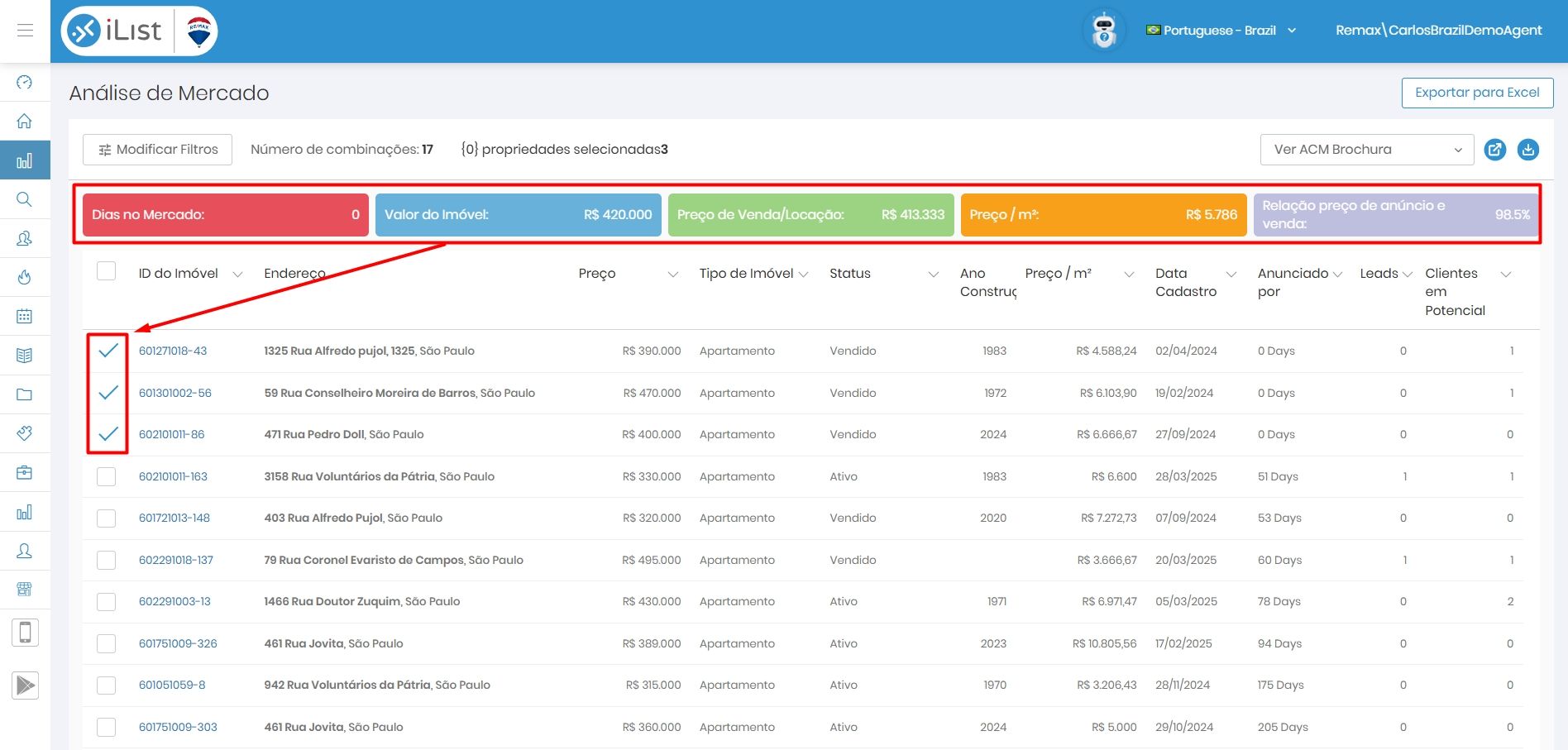
Task: Check the 601751009-303 row checkbox
Action: pyautogui.click(x=106, y=727)
